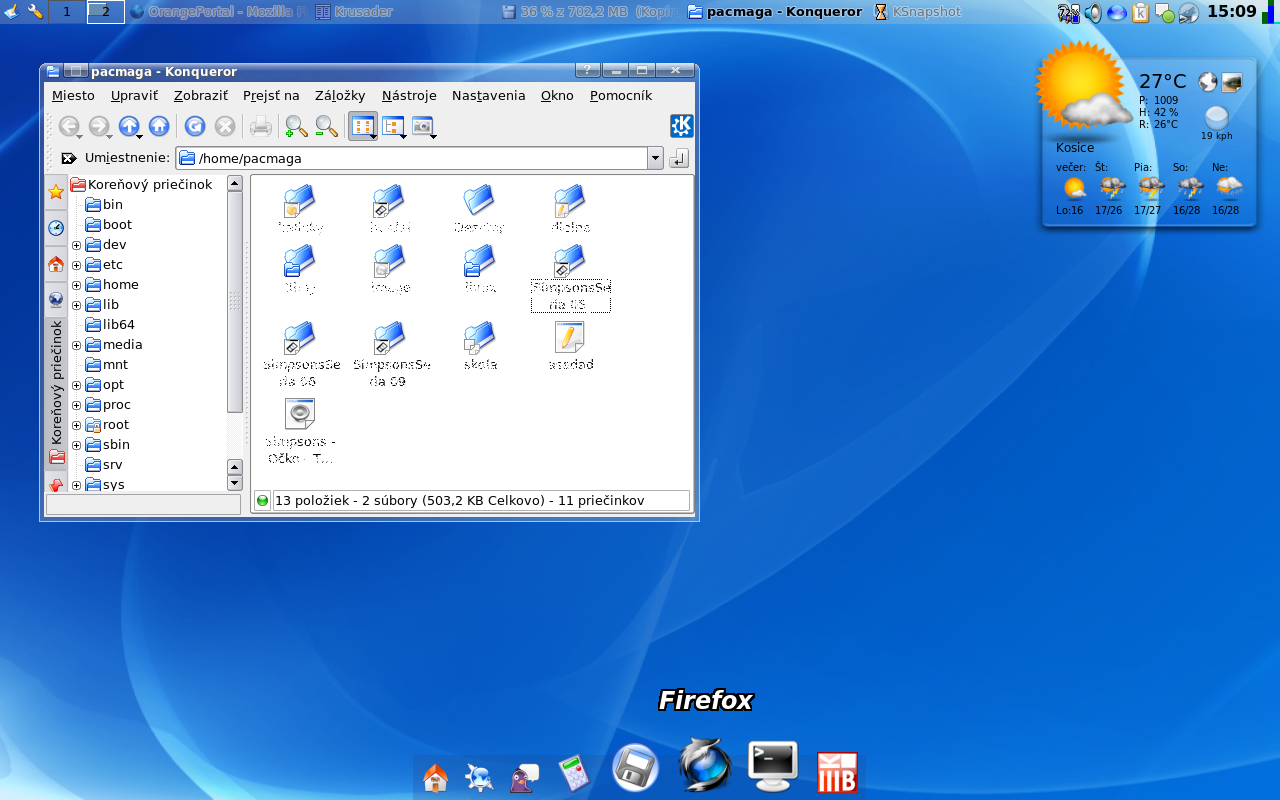Open the Miesto menu

point(73,95)
